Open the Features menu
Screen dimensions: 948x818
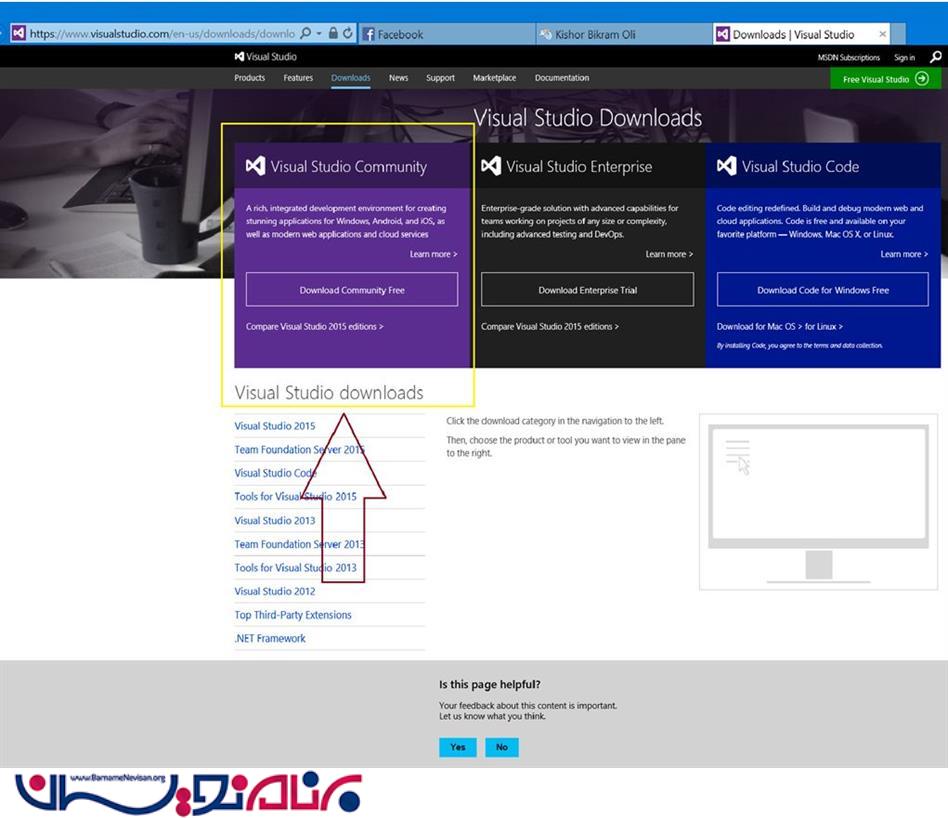coord(298,78)
